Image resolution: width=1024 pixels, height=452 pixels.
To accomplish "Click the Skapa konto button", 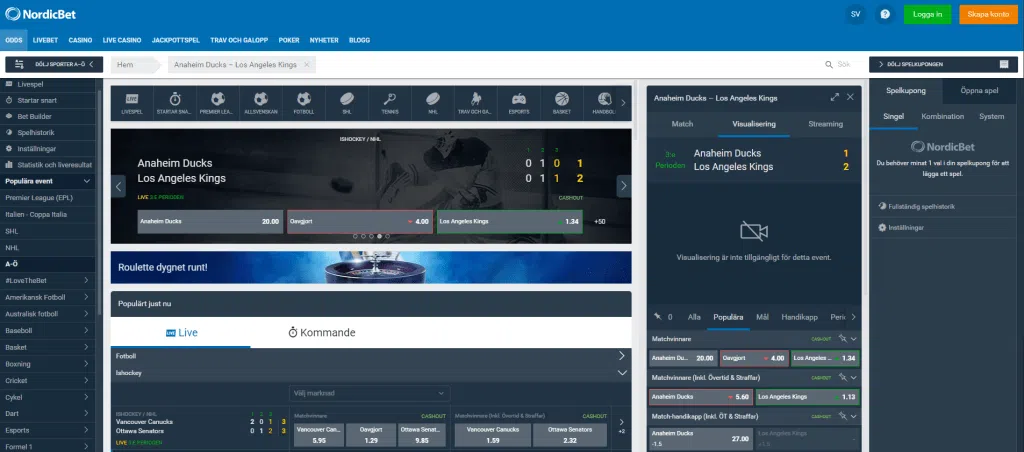I will tap(988, 14).
